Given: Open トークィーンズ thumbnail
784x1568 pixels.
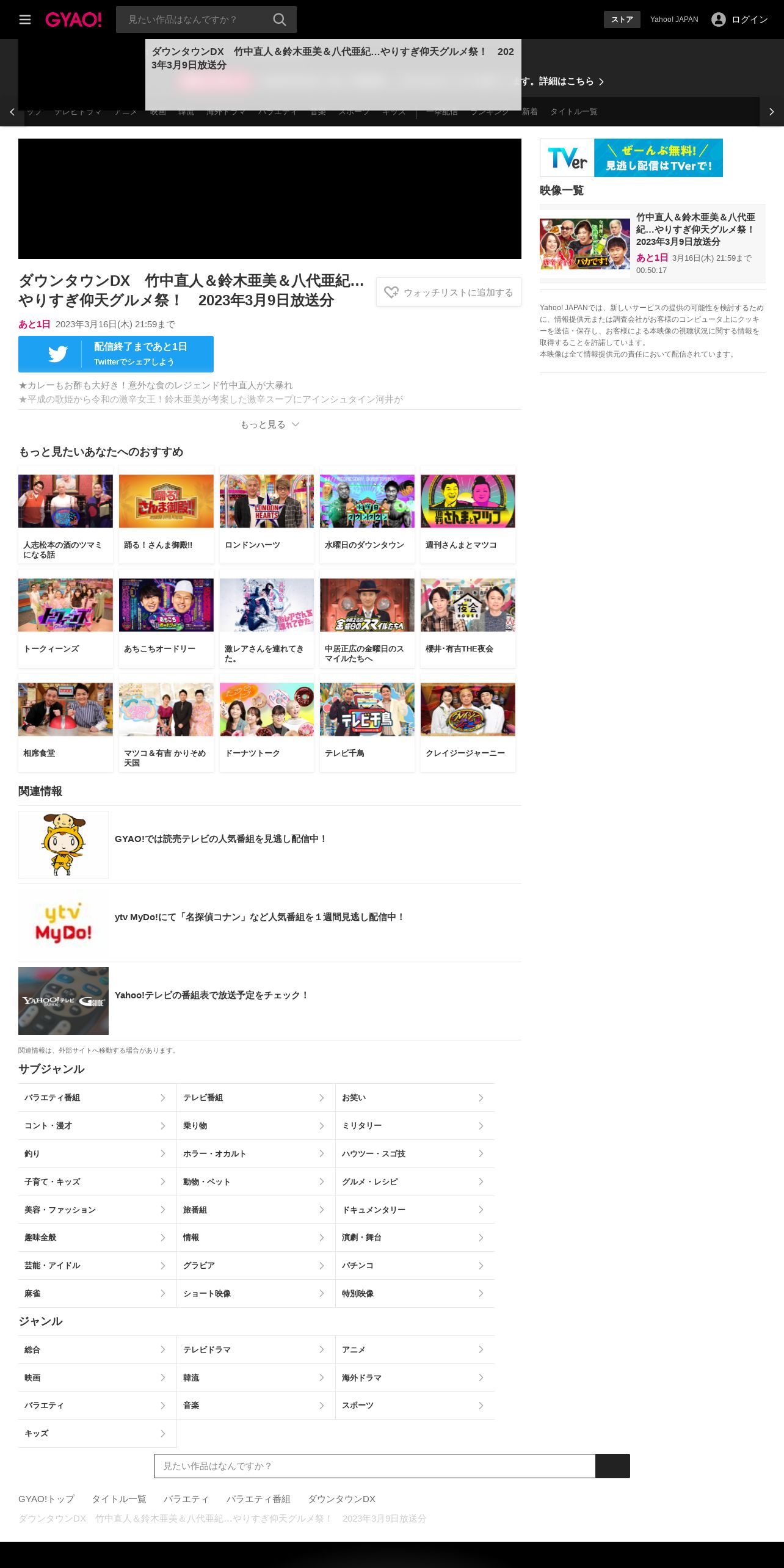Looking at the screenshot, I should (65, 605).
